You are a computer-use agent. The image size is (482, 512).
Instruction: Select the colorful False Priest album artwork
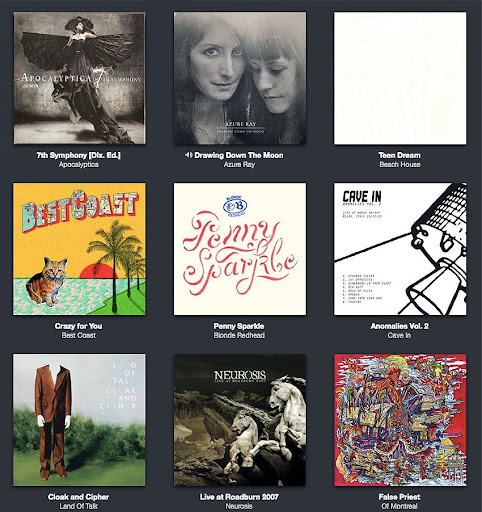[x=400, y=420]
